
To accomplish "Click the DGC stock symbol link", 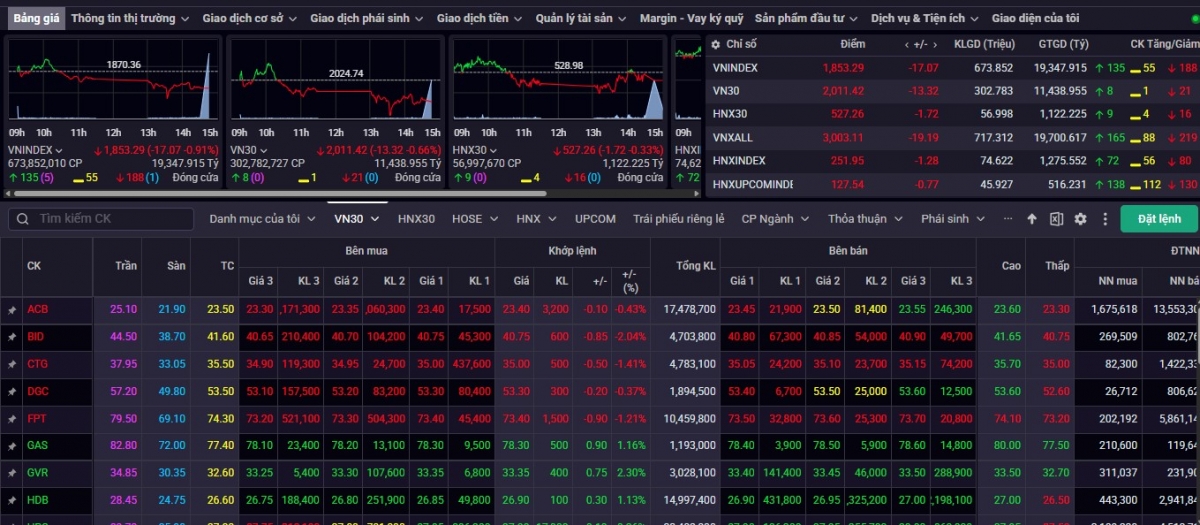I will pyautogui.click(x=37, y=392).
